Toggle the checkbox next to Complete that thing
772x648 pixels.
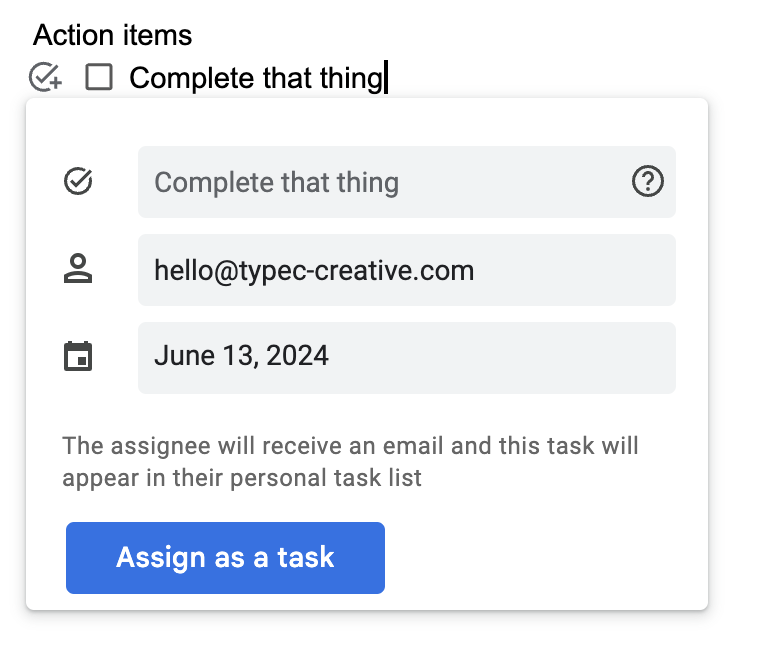point(99,77)
